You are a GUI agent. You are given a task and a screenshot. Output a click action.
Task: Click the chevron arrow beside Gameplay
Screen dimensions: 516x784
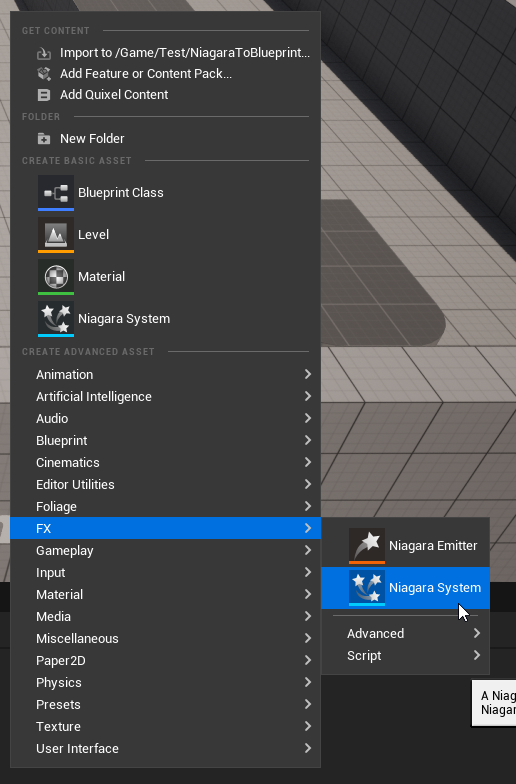tap(308, 550)
